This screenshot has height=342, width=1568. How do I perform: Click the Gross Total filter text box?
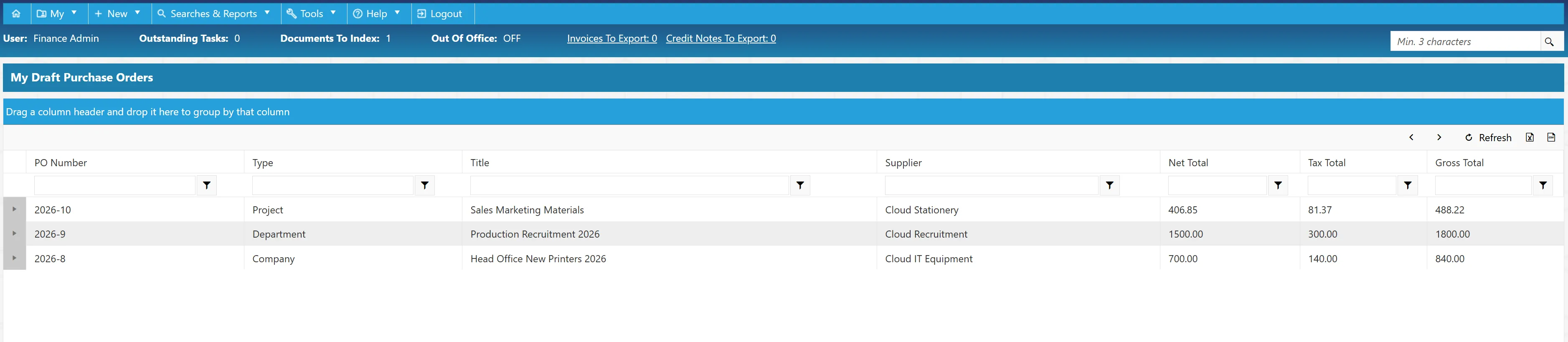[x=1483, y=185]
